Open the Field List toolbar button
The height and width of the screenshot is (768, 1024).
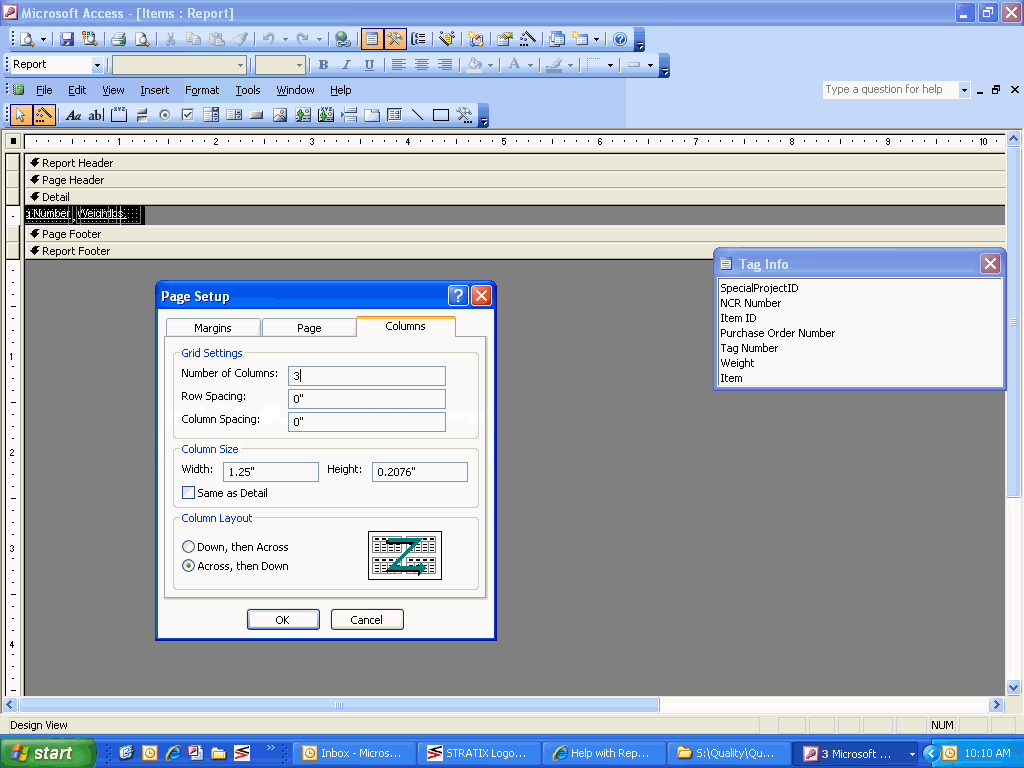coord(371,40)
